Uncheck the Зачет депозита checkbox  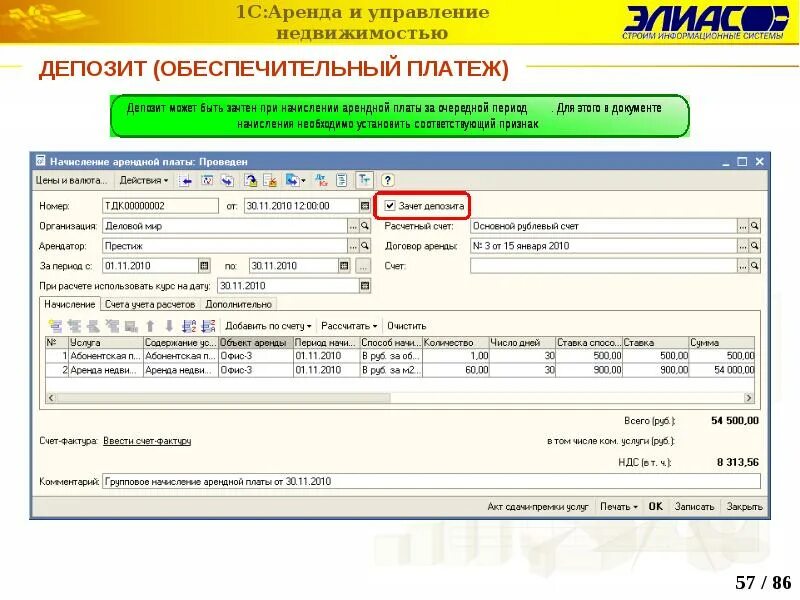390,206
